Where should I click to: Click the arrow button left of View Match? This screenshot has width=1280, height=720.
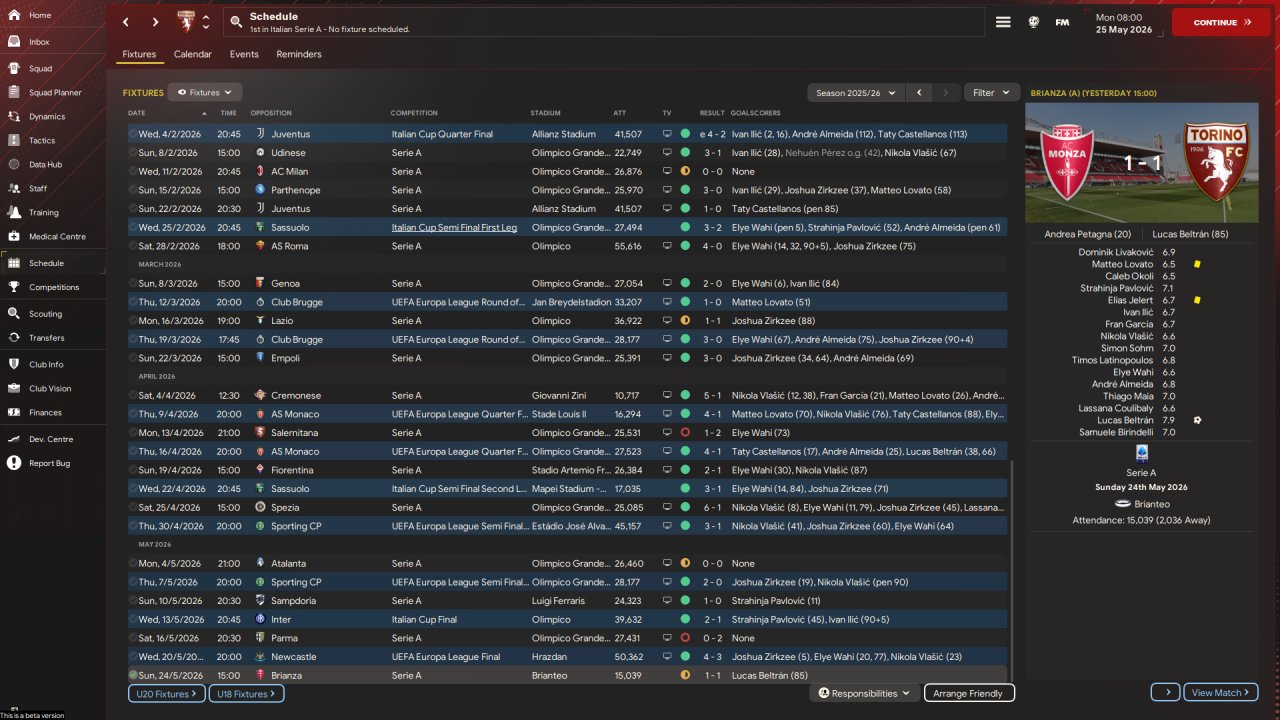tap(1165, 692)
